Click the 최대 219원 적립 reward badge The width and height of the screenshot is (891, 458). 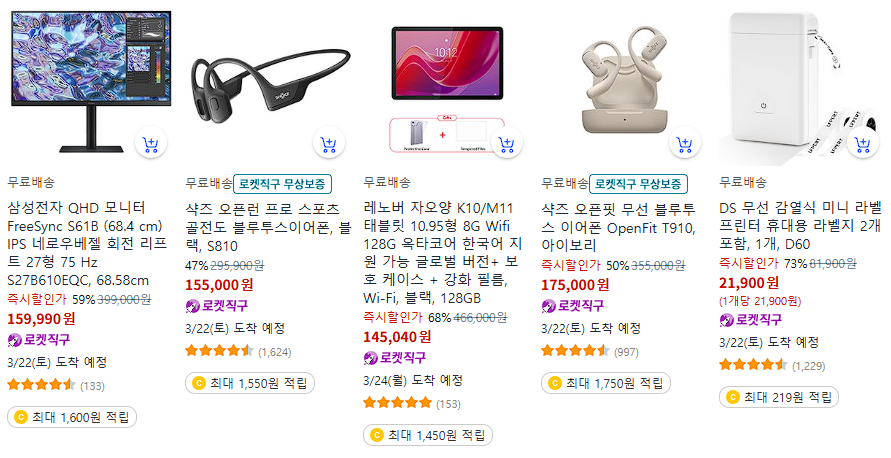779,397
